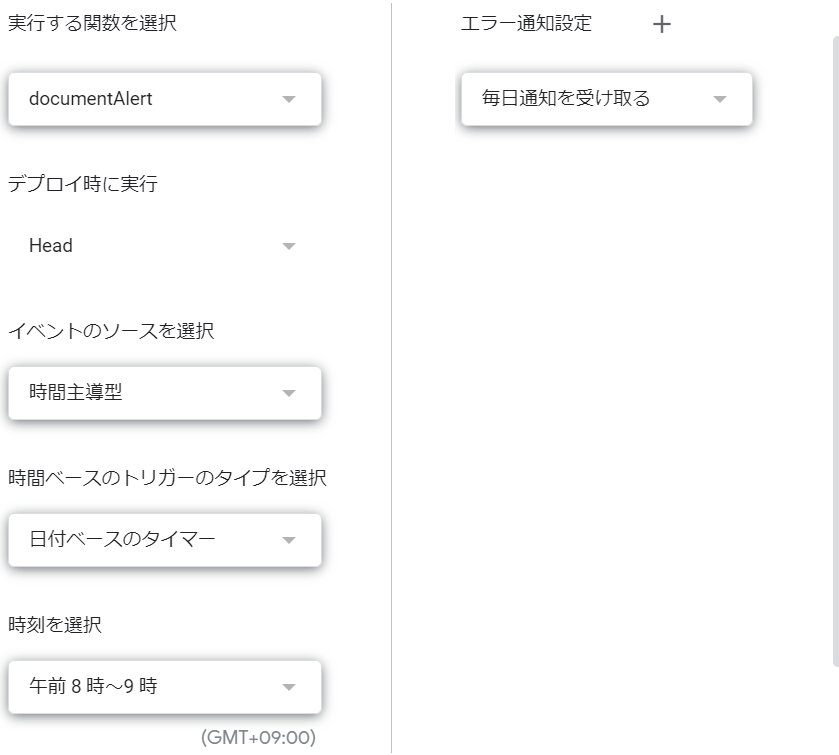
Task: Click the arrow icon in 毎日通知を受け取る field
Action: pyautogui.click(x=720, y=99)
